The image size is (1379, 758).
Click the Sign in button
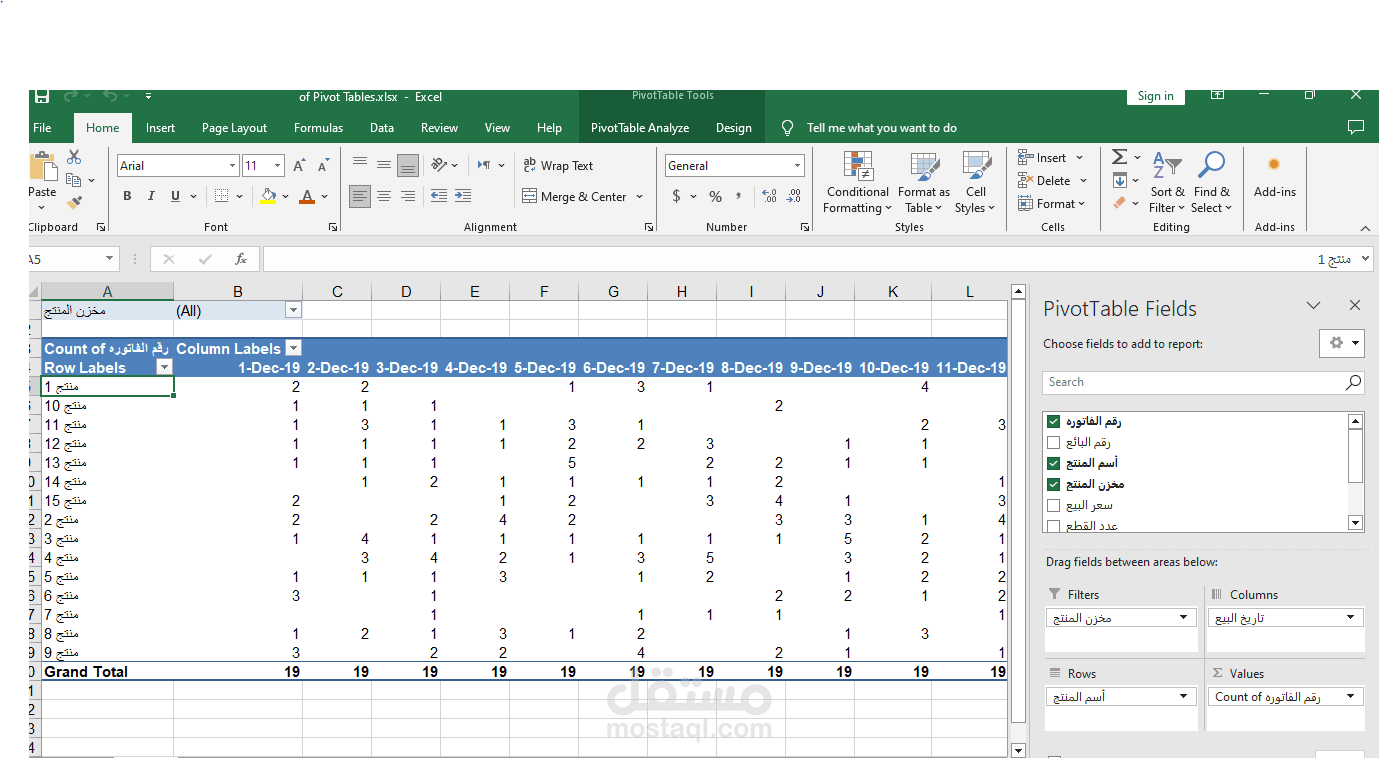click(x=1156, y=96)
